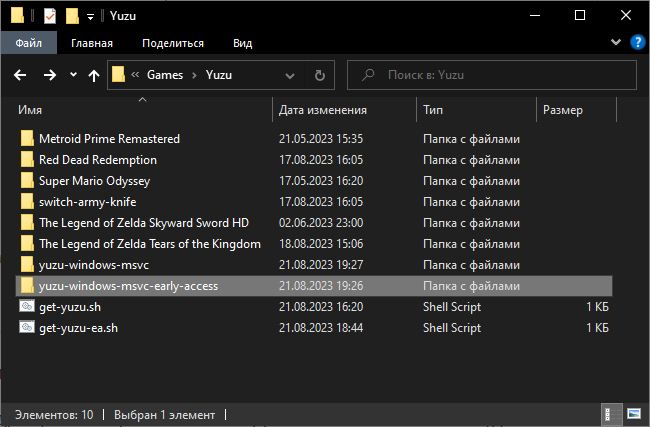
Task: Refresh the Yuzu folder view
Action: 320,75
